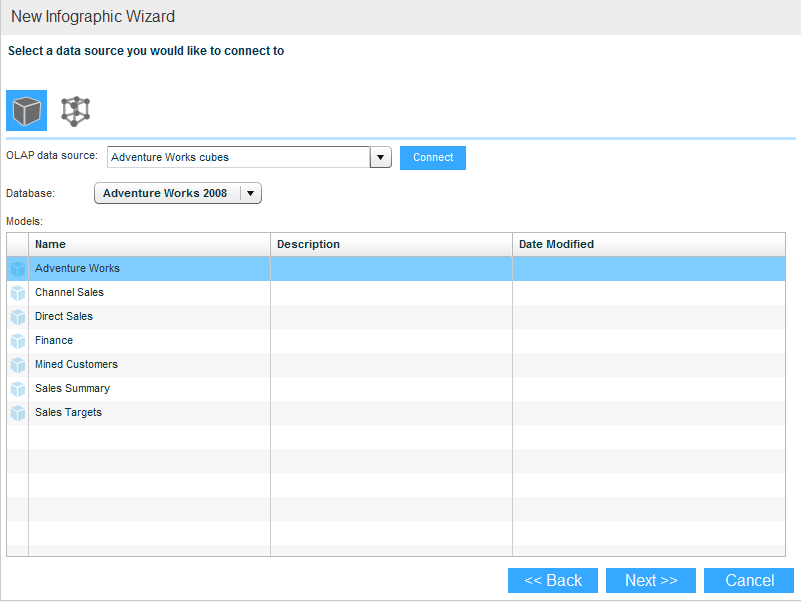The width and height of the screenshot is (801, 602).
Task: Select the wireframe cube data source icon
Action: point(75,110)
